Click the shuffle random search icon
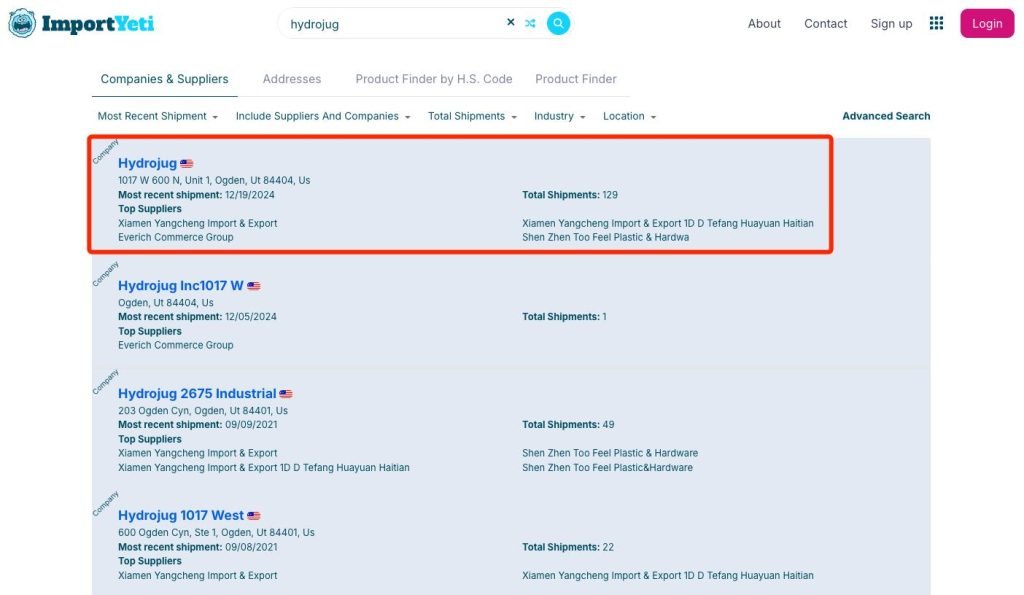This screenshot has width=1024, height=595. (530, 24)
